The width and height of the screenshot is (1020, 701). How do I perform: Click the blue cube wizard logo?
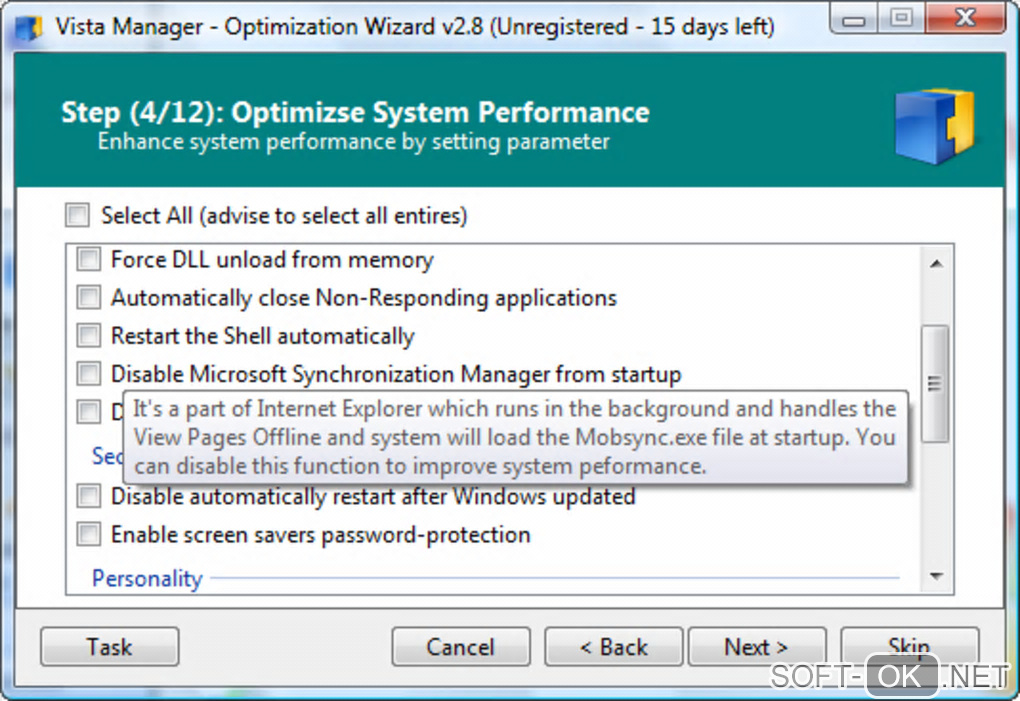click(x=934, y=126)
